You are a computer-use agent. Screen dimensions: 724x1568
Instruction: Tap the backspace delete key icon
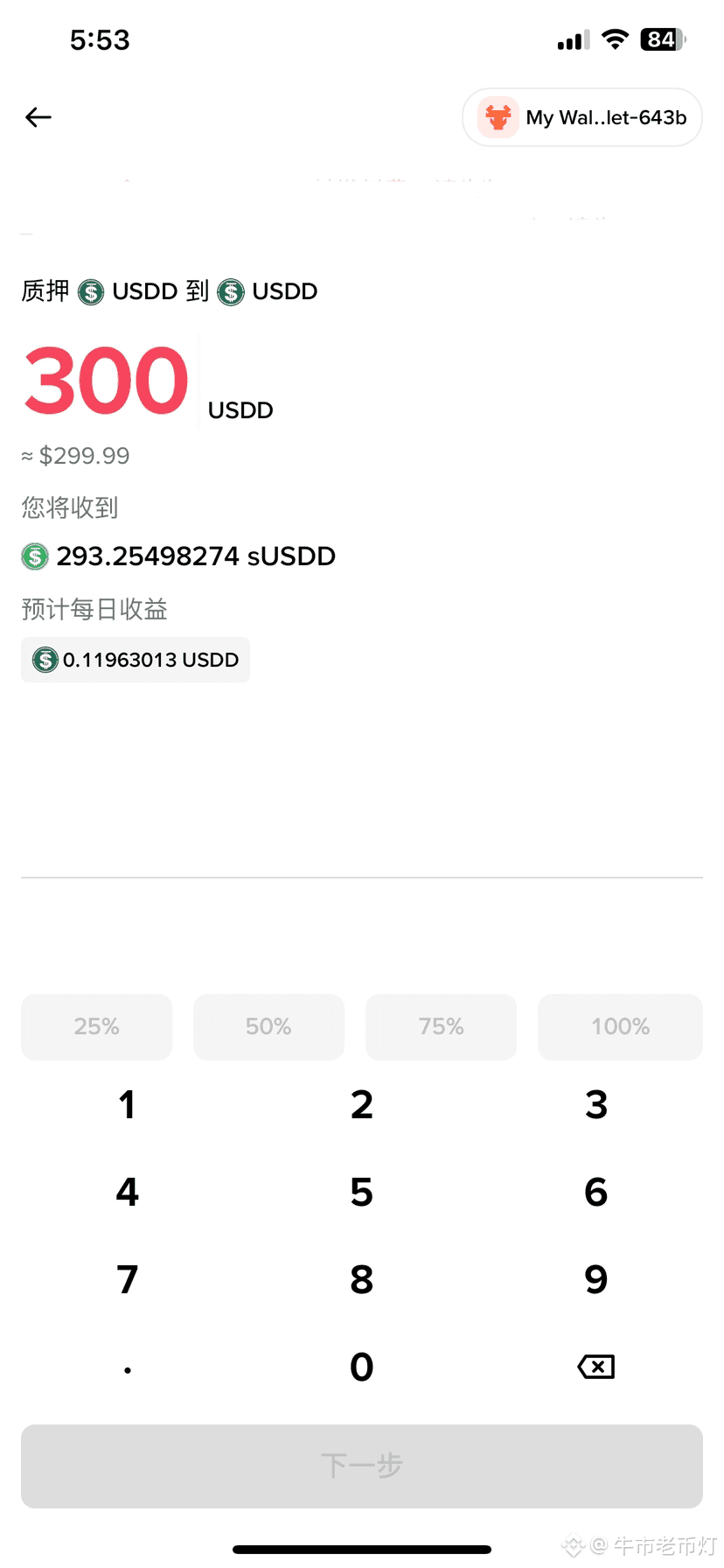pos(596,1367)
